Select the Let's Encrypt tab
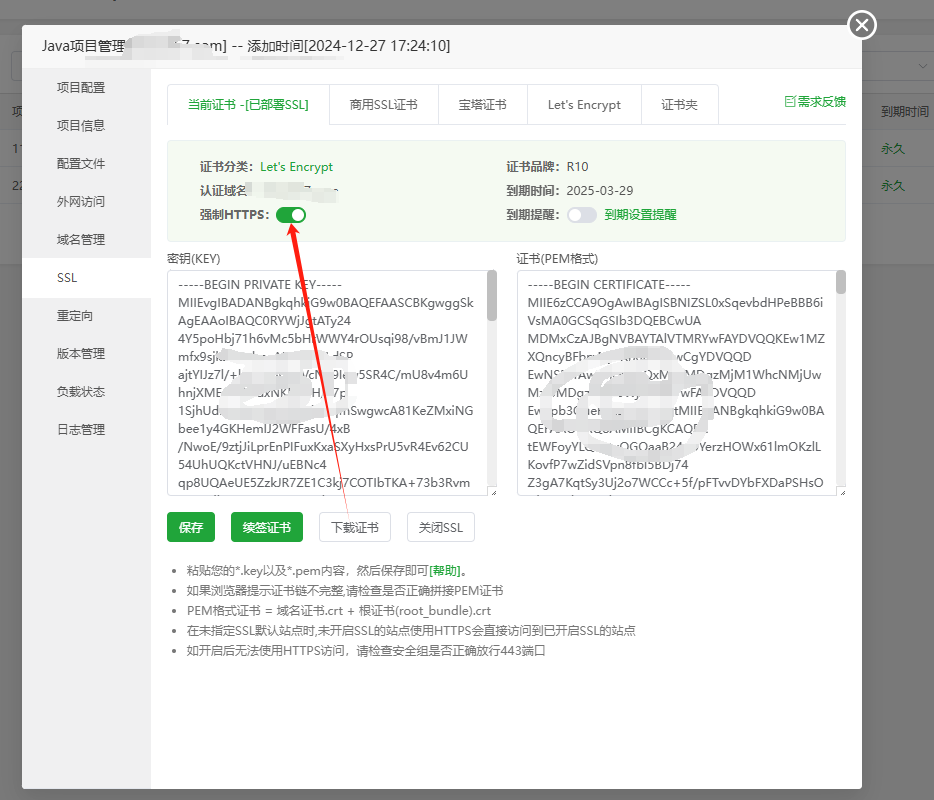Image resolution: width=934 pixels, height=800 pixels. 584,105
